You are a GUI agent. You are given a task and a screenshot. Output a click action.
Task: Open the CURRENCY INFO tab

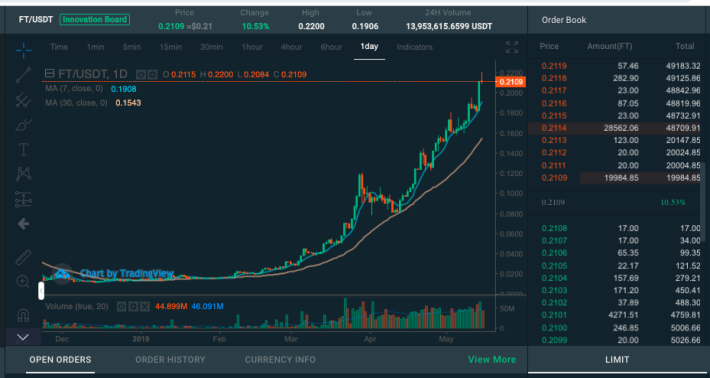280,360
